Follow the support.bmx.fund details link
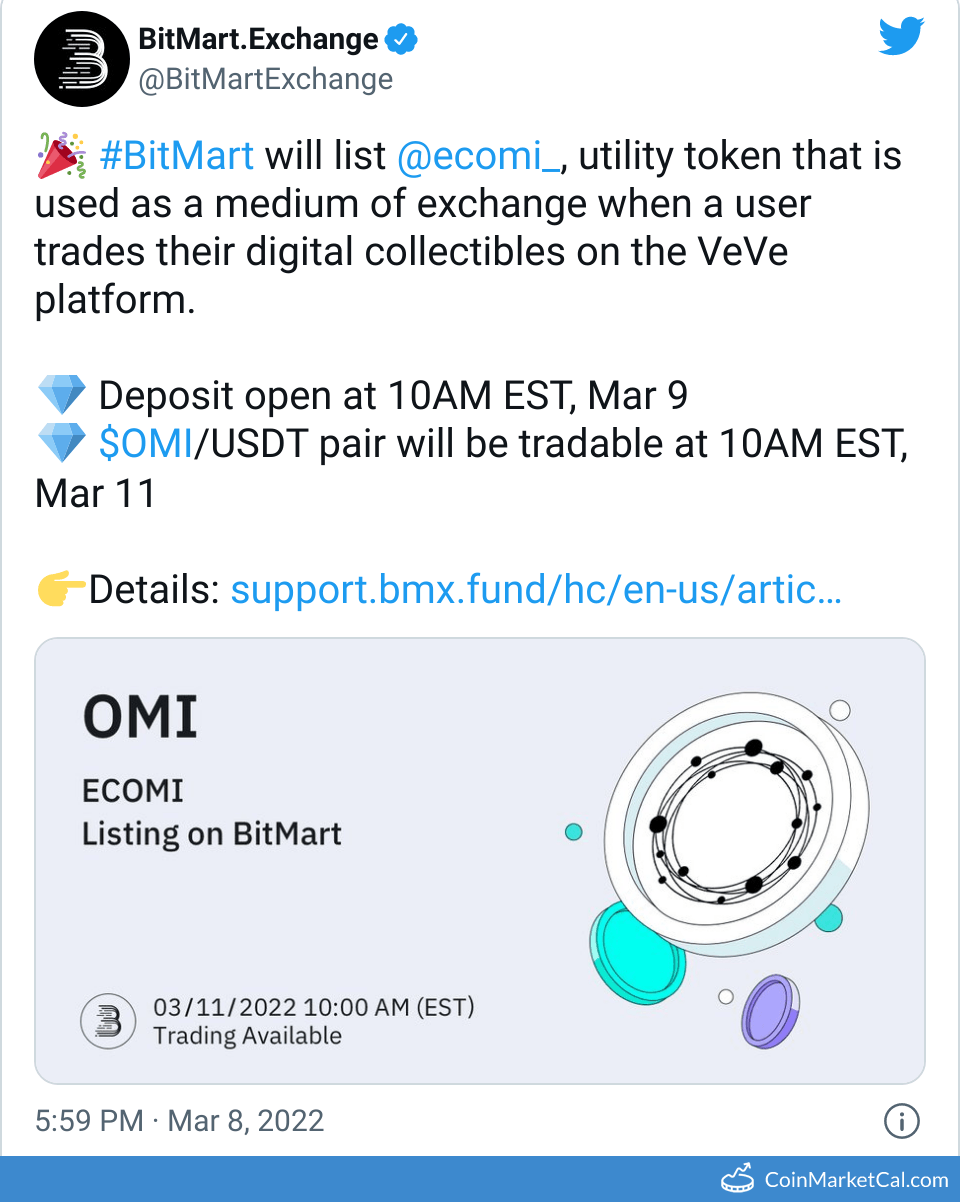Screen dimensions: 960x1202 (x=536, y=590)
